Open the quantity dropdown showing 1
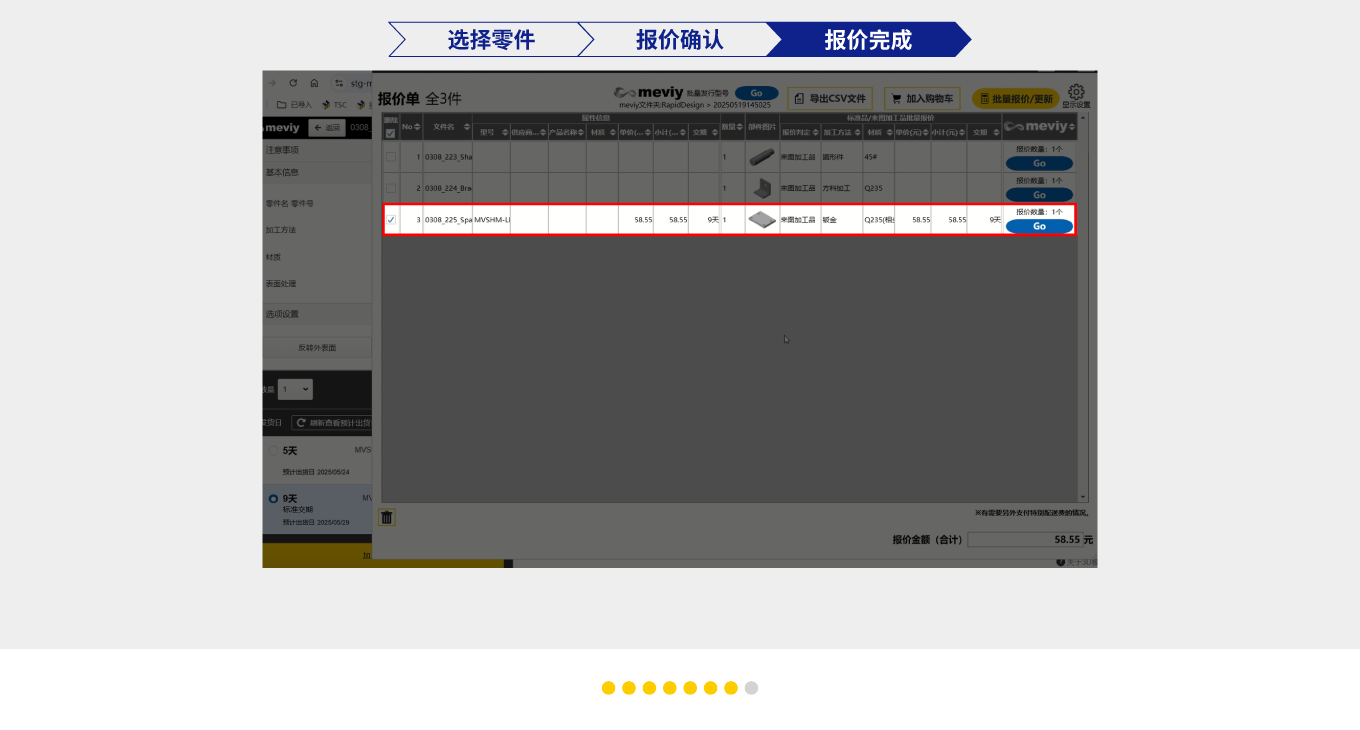Image resolution: width=1360 pixels, height=730 pixels. (x=297, y=390)
